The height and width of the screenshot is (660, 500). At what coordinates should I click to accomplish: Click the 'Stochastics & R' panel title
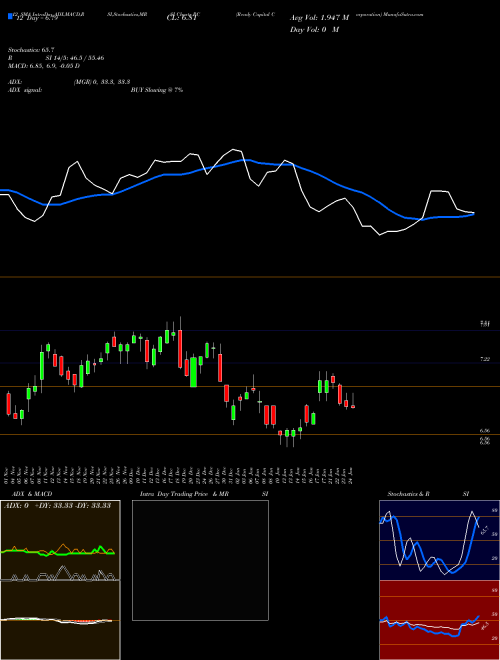coord(409,494)
